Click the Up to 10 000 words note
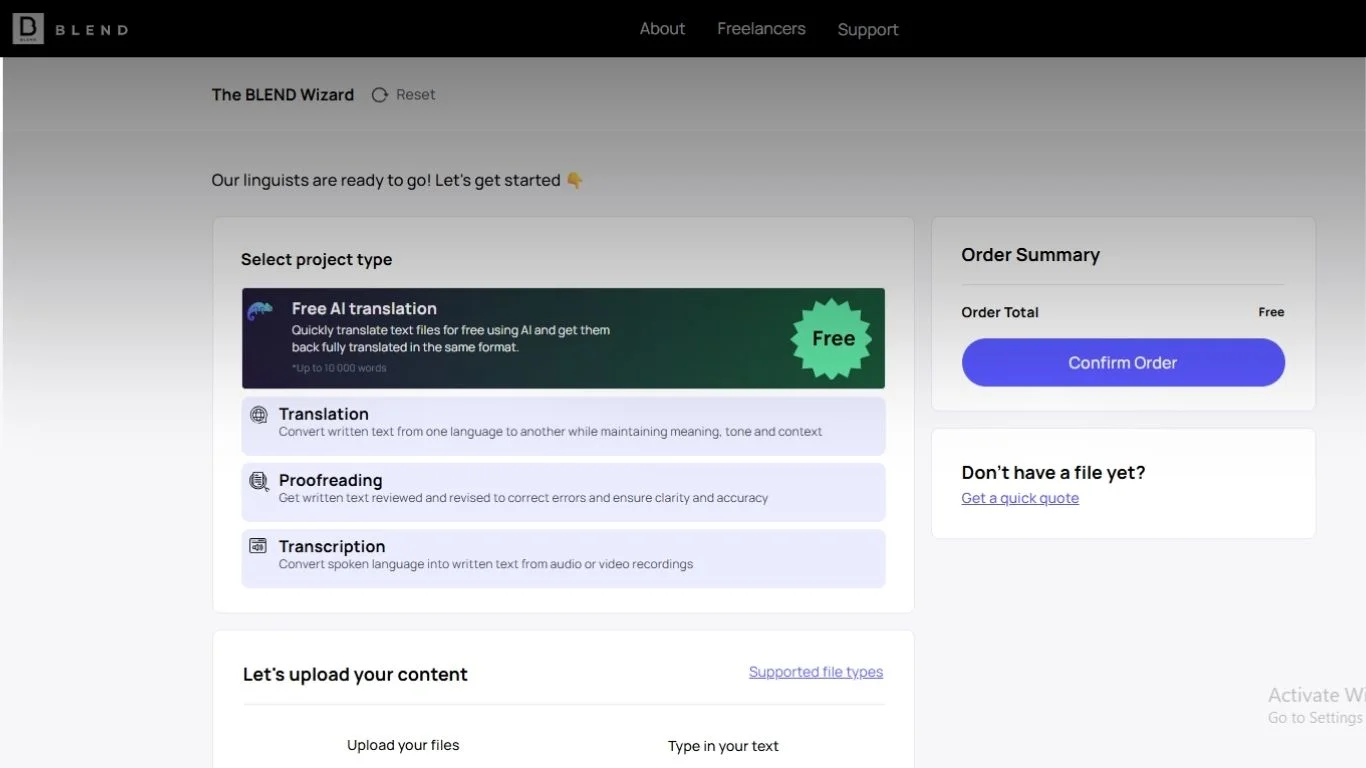This screenshot has height=768, width=1366. [x=339, y=368]
